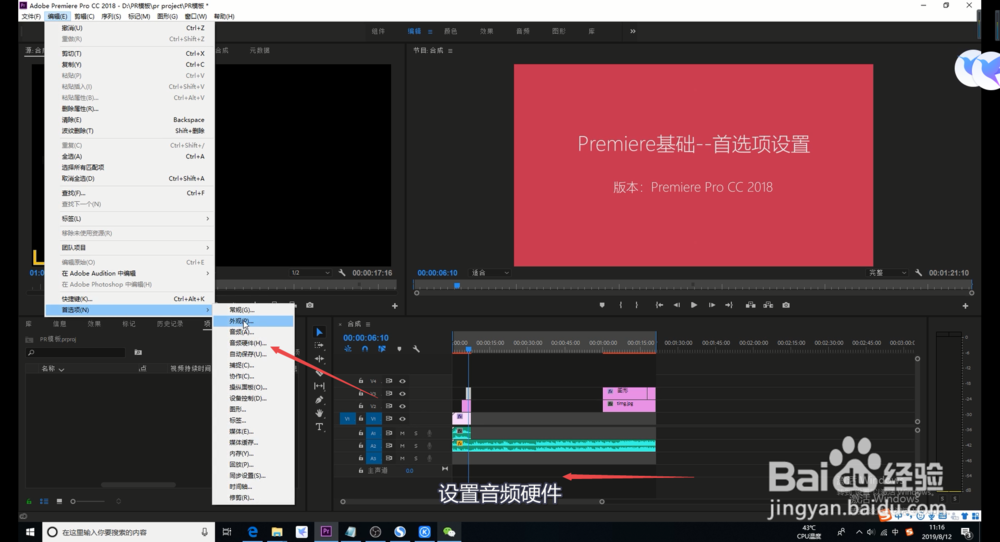Go to In point in program monitor

659,305
